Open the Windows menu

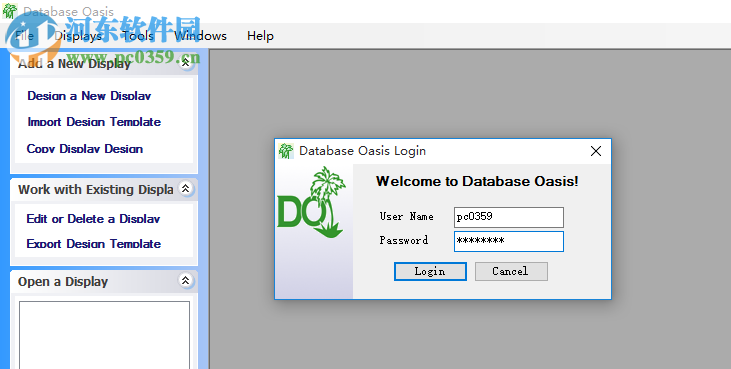pos(200,36)
